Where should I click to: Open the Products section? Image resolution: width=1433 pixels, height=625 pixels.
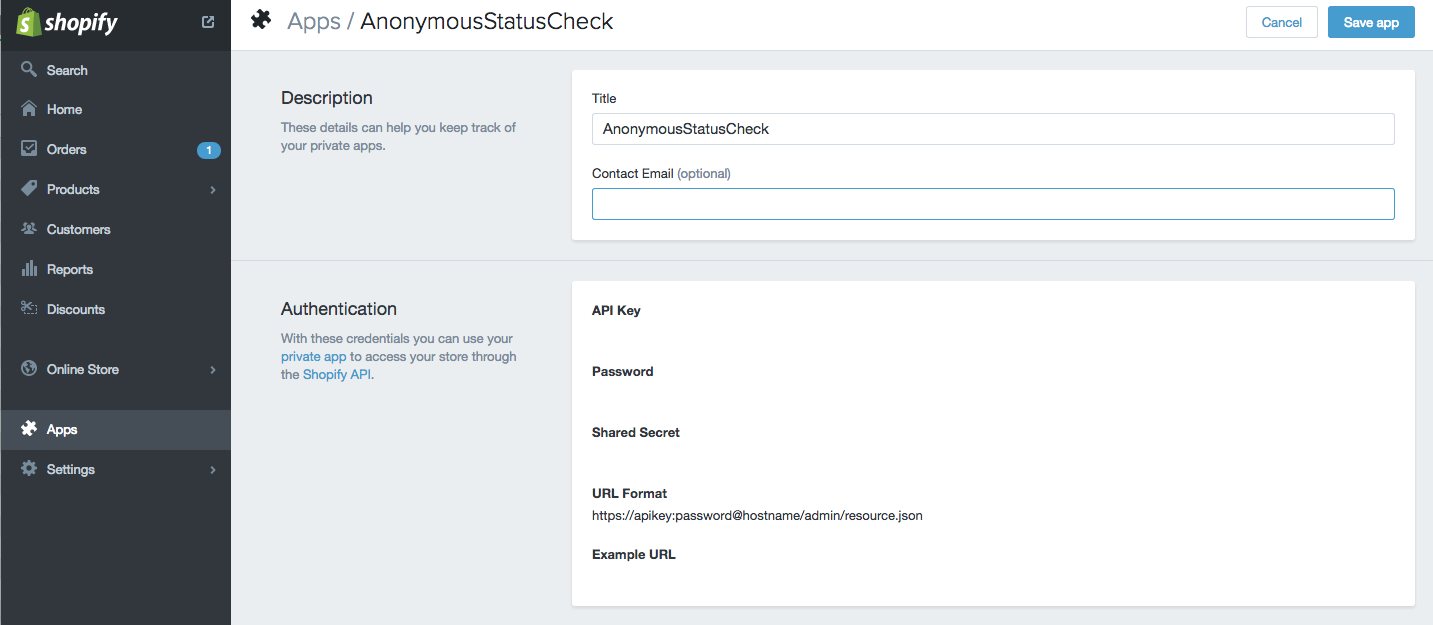[x=115, y=189]
